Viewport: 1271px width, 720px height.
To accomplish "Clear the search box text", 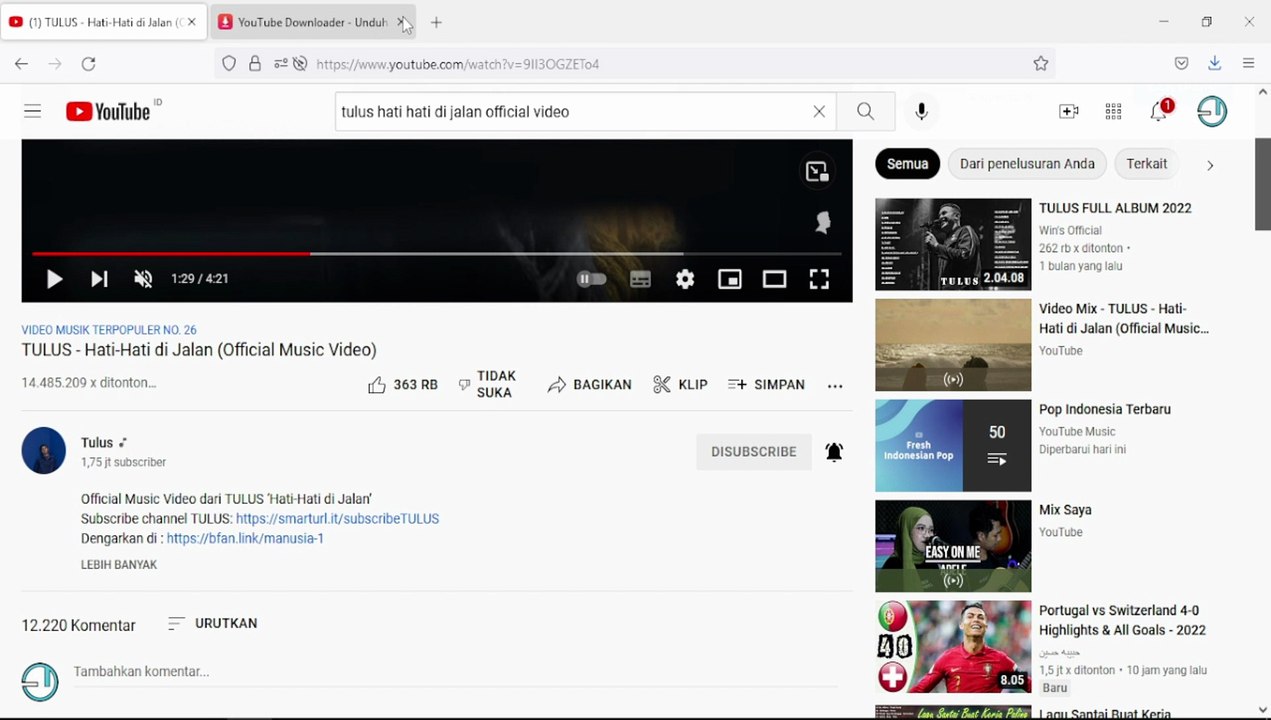I will pos(819,111).
